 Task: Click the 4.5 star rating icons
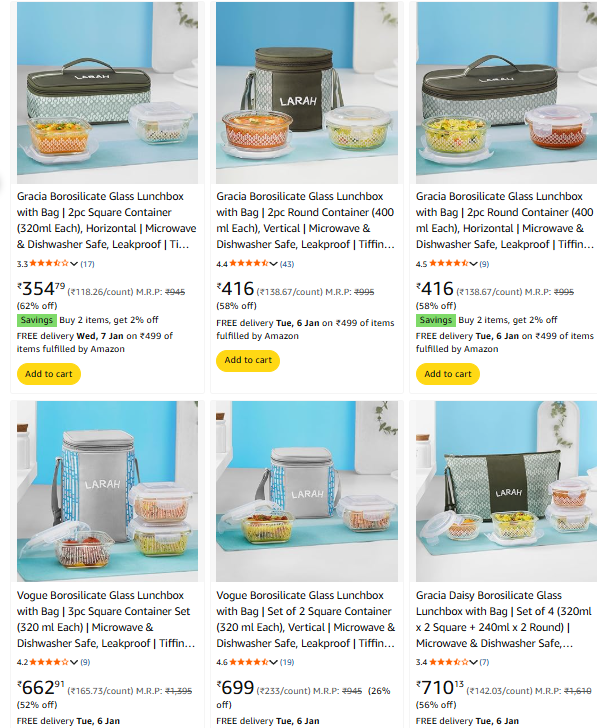pos(448,263)
